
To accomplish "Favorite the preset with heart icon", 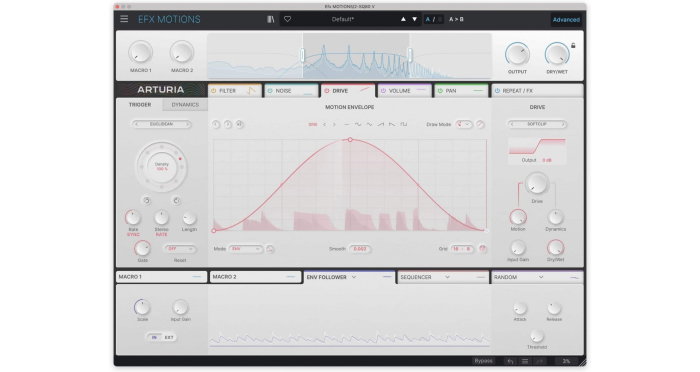I will pos(288,19).
